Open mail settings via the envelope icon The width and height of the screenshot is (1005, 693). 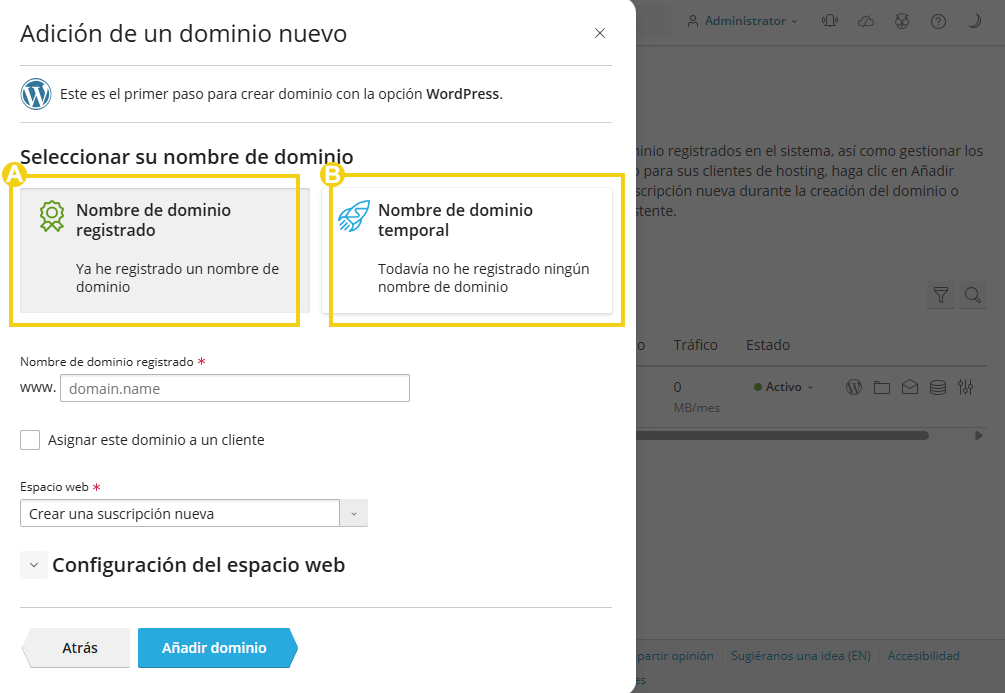[909, 387]
